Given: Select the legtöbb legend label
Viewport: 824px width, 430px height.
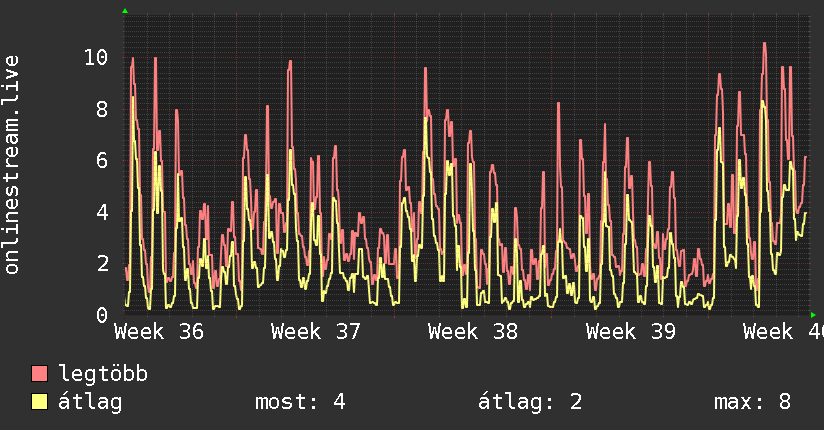Looking at the screenshot, I should [103, 374].
